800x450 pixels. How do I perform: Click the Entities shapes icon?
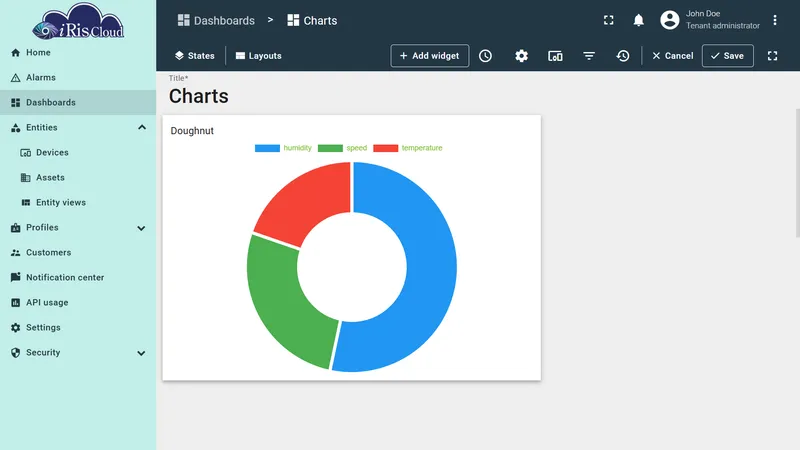[16, 128]
